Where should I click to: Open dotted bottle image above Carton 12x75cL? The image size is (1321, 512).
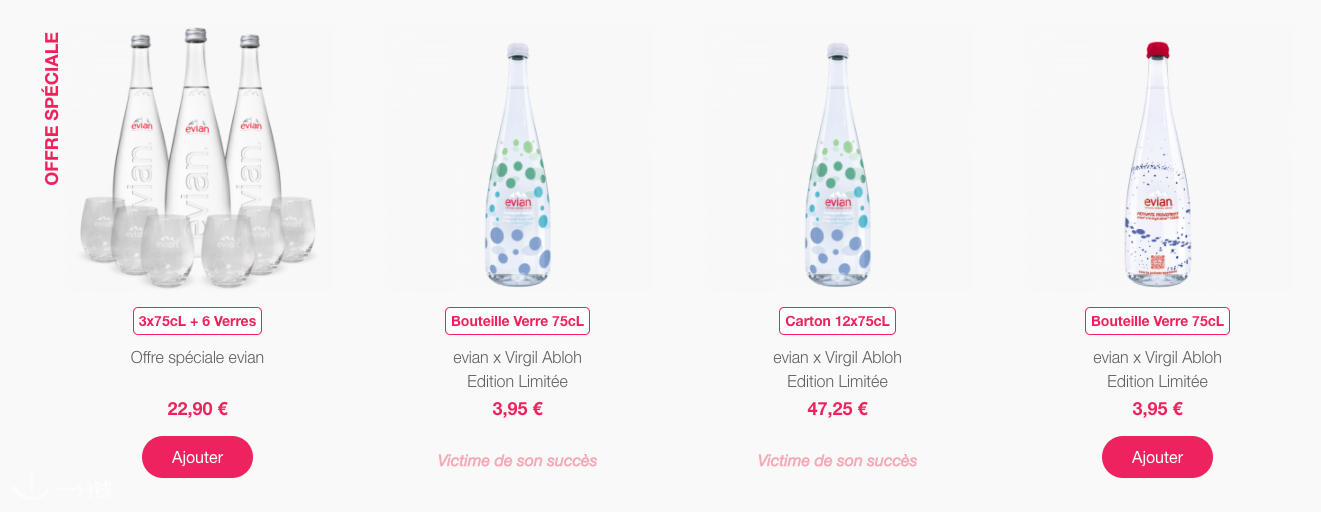coord(837,158)
